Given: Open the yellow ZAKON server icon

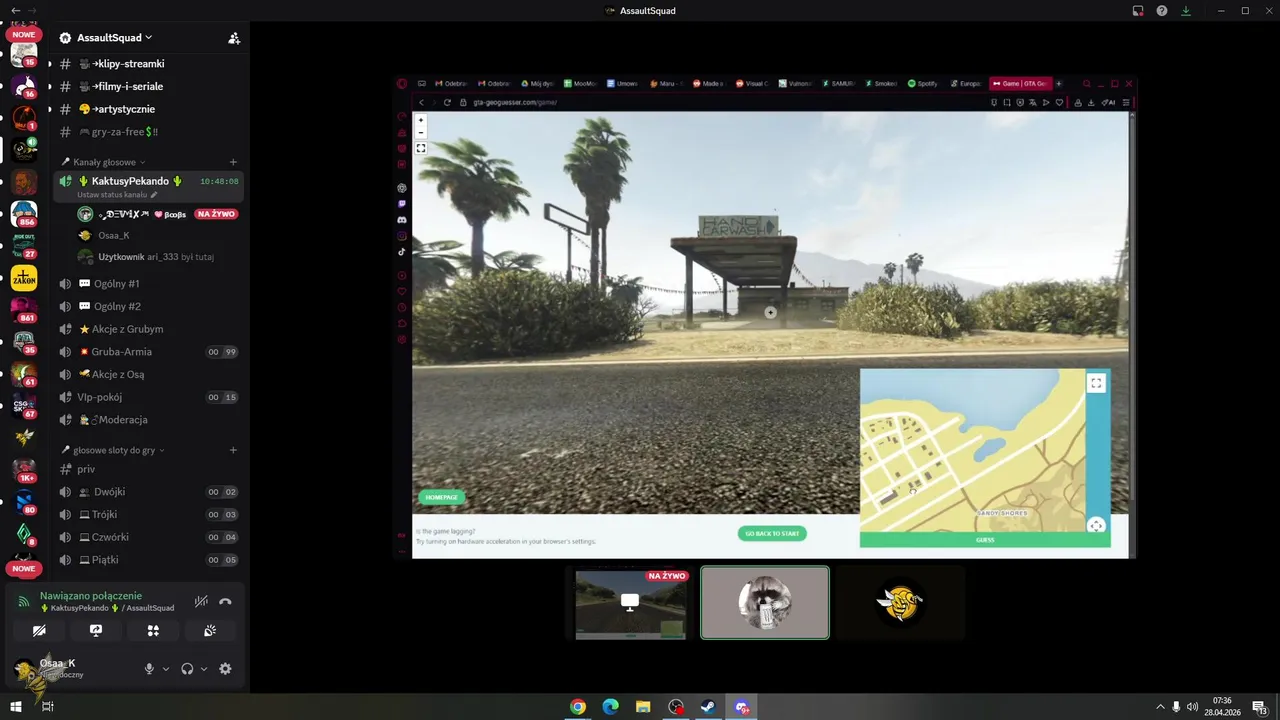Looking at the screenshot, I should click(24, 278).
